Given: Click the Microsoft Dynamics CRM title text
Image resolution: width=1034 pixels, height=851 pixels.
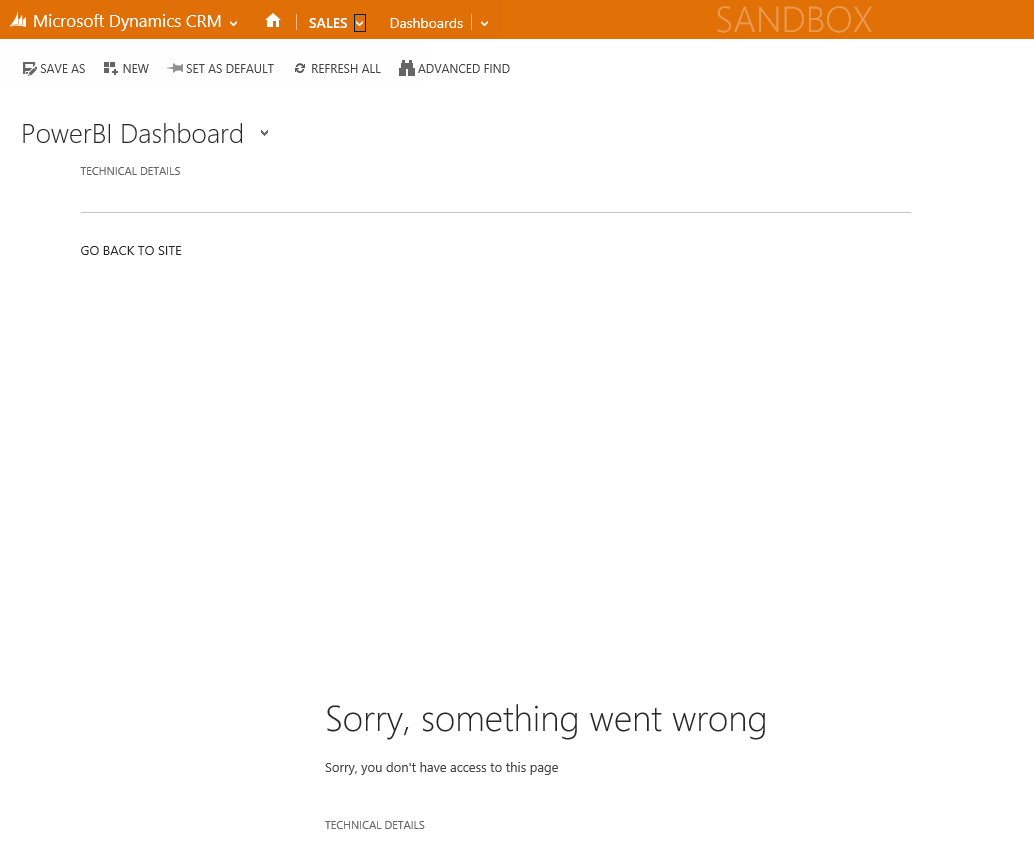Looking at the screenshot, I should [x=127, y=21].
